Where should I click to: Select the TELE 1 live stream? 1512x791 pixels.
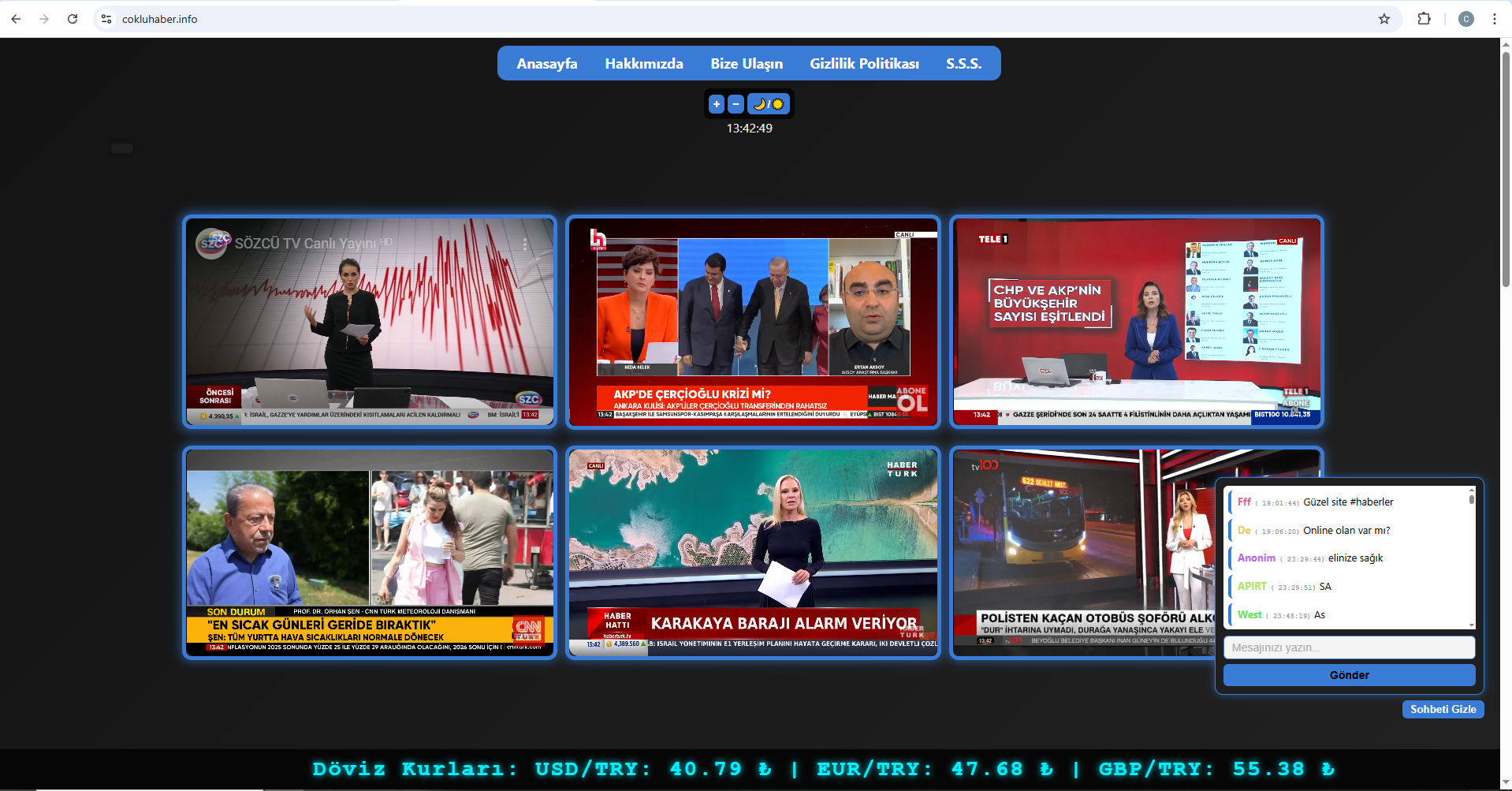pyautogui.click(x=1137, y=322)
